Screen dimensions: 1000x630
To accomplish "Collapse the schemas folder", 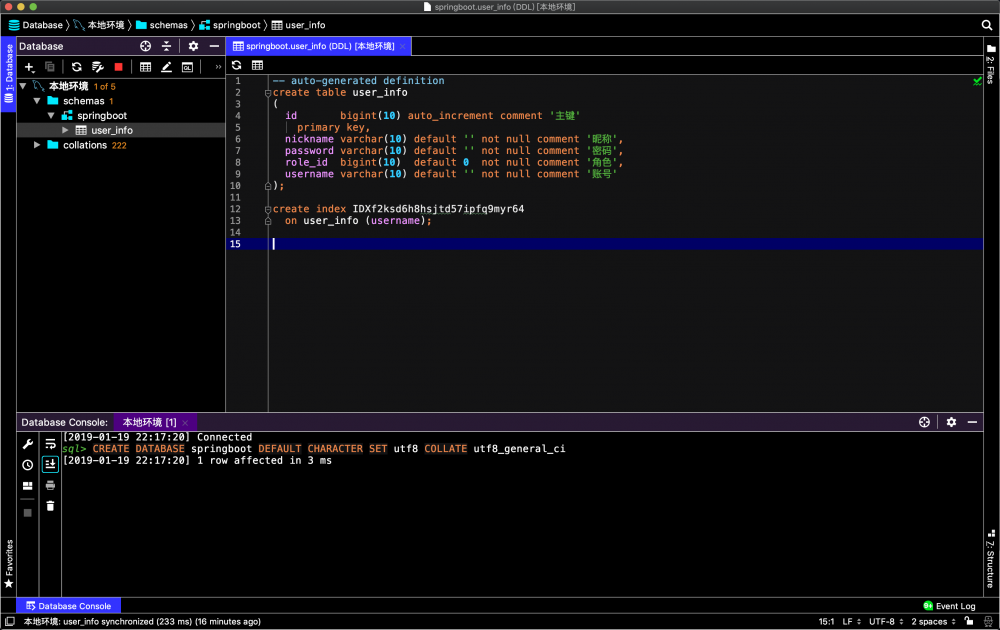I will 38,101.
